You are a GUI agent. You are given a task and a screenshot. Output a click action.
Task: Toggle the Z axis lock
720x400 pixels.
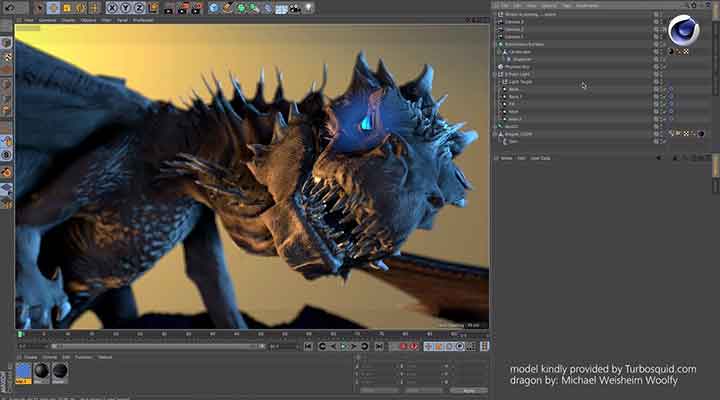pyautogui.click(x=139, y=8)
